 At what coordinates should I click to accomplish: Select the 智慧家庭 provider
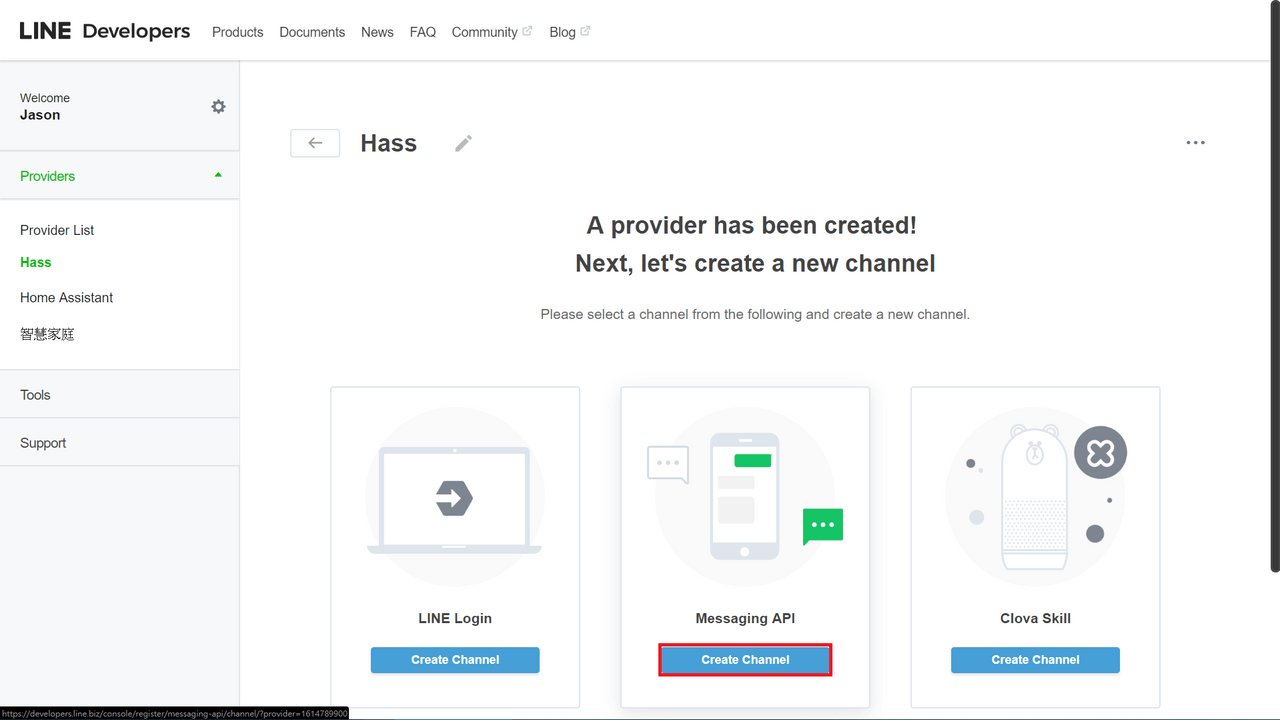pos(47,334)
